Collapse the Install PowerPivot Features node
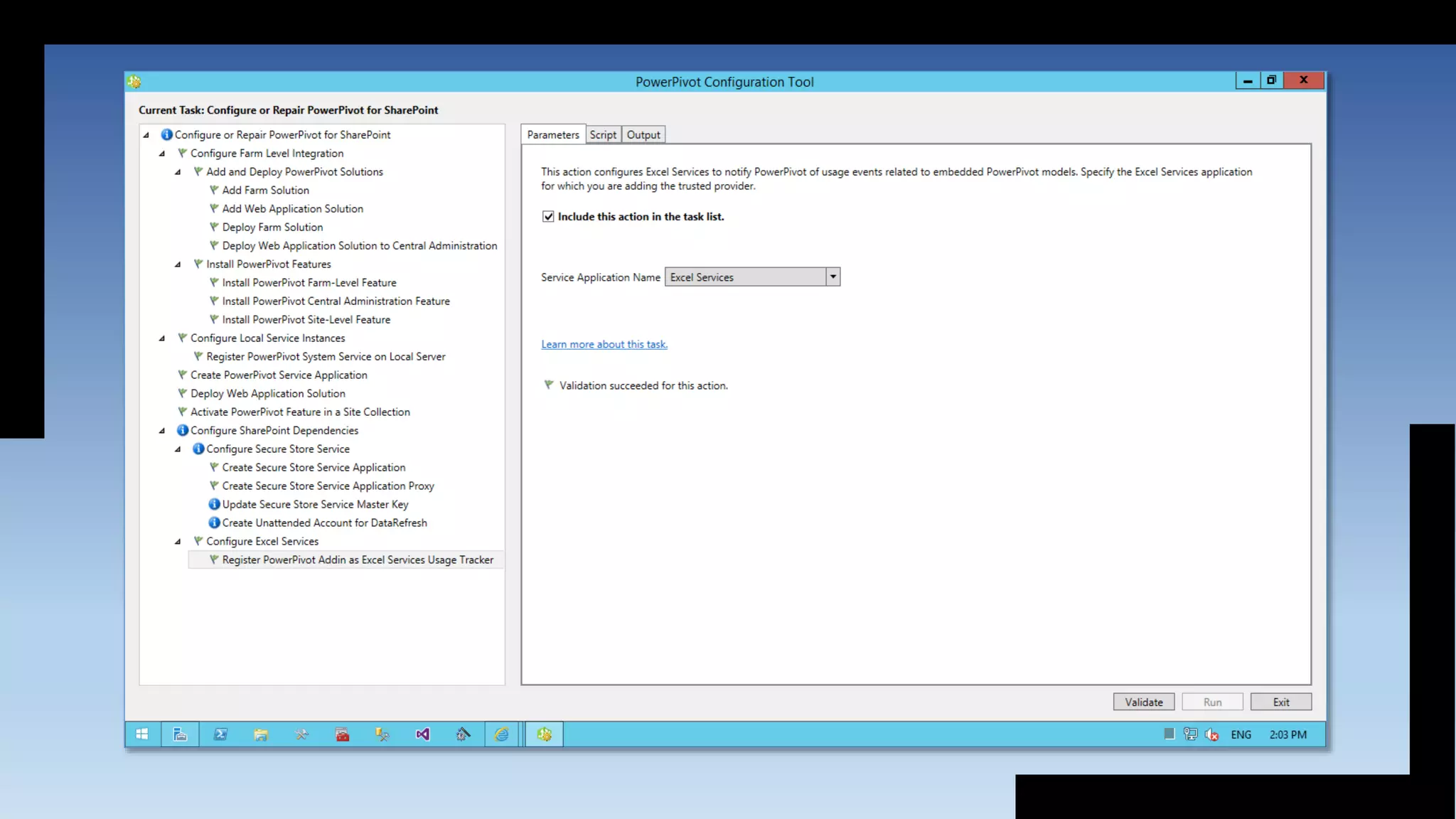 pyautogui.click(x=178, y=264)
